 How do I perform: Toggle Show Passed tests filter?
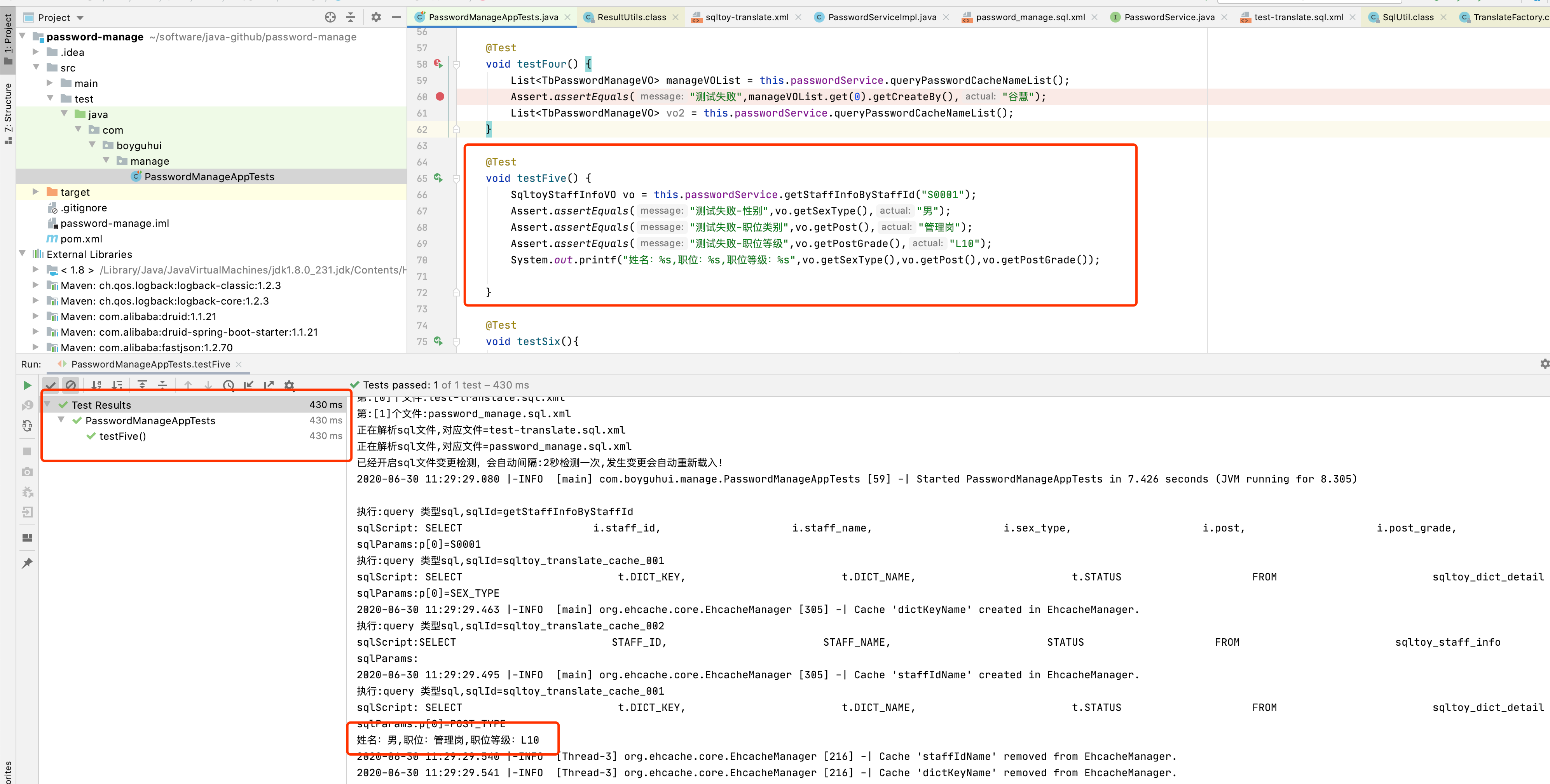[51, 385]
